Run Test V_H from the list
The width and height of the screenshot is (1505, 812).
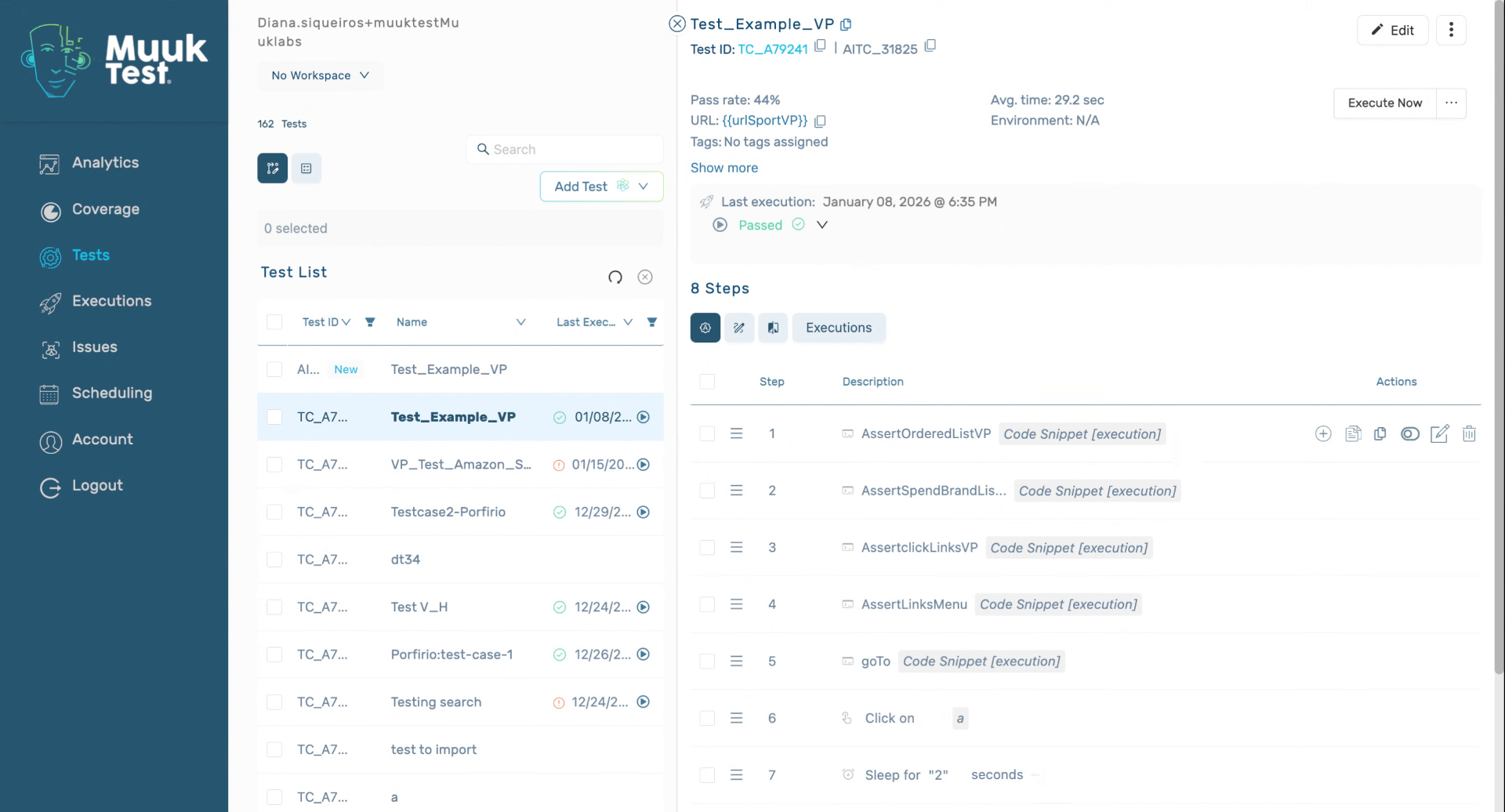[x=644, y=607]
